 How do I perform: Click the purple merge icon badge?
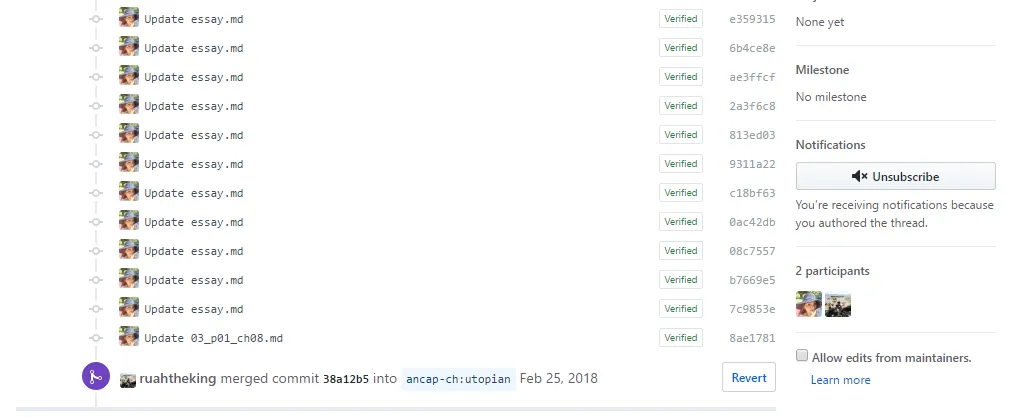[96, 377]
